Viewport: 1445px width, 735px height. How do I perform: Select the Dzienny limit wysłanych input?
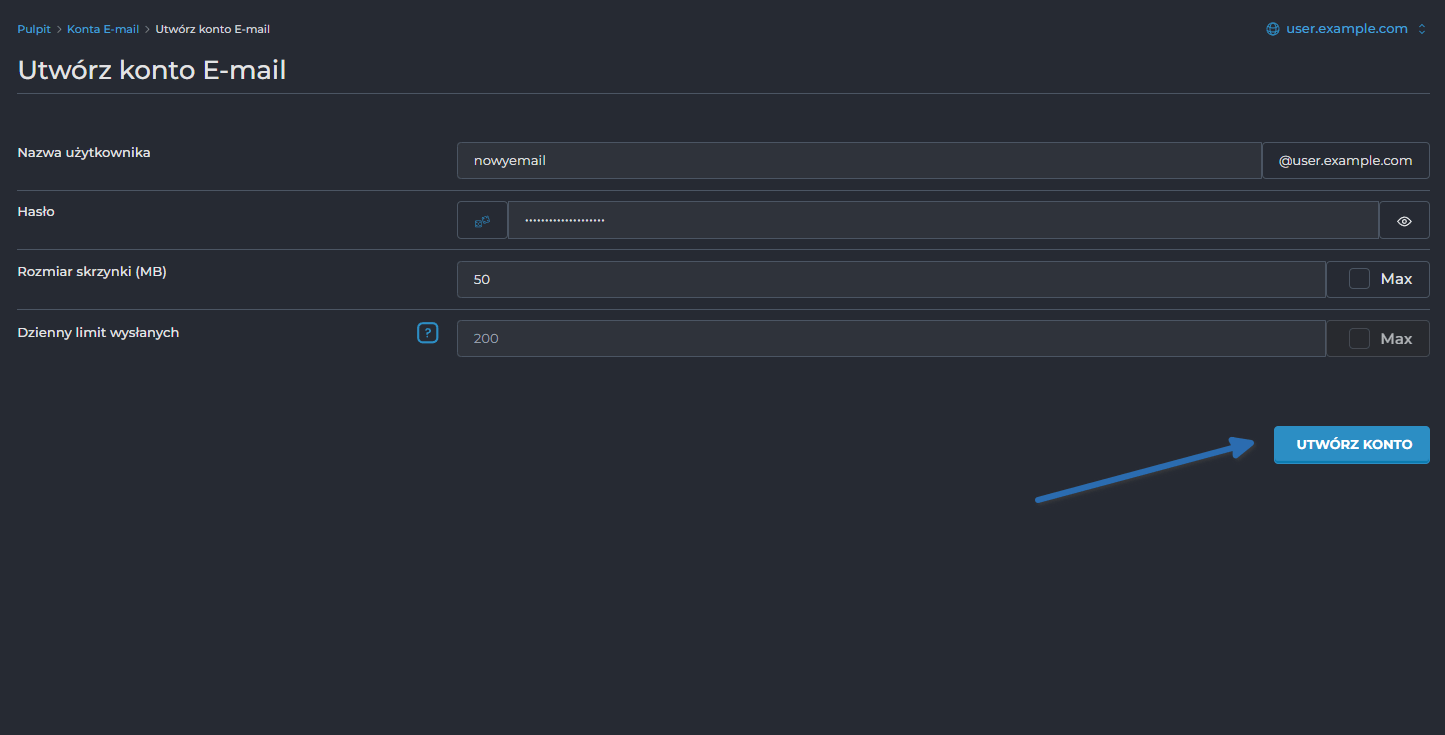pos(890,339)
